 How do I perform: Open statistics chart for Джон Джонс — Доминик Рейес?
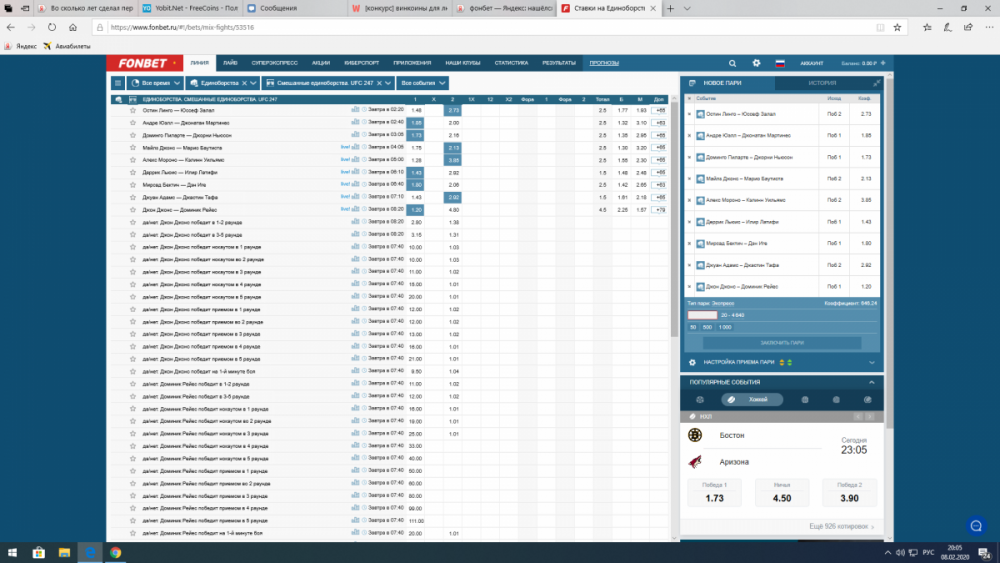355,209
